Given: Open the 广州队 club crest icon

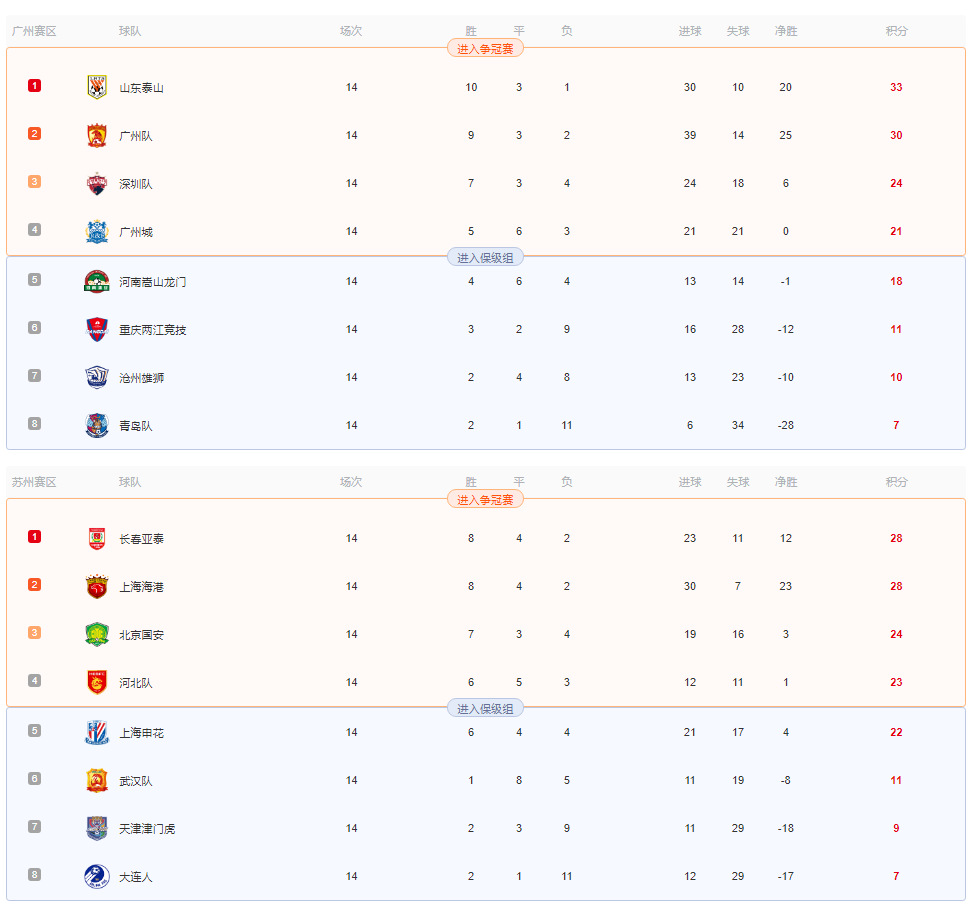Looking at the screenshot, I should [97, 135].
